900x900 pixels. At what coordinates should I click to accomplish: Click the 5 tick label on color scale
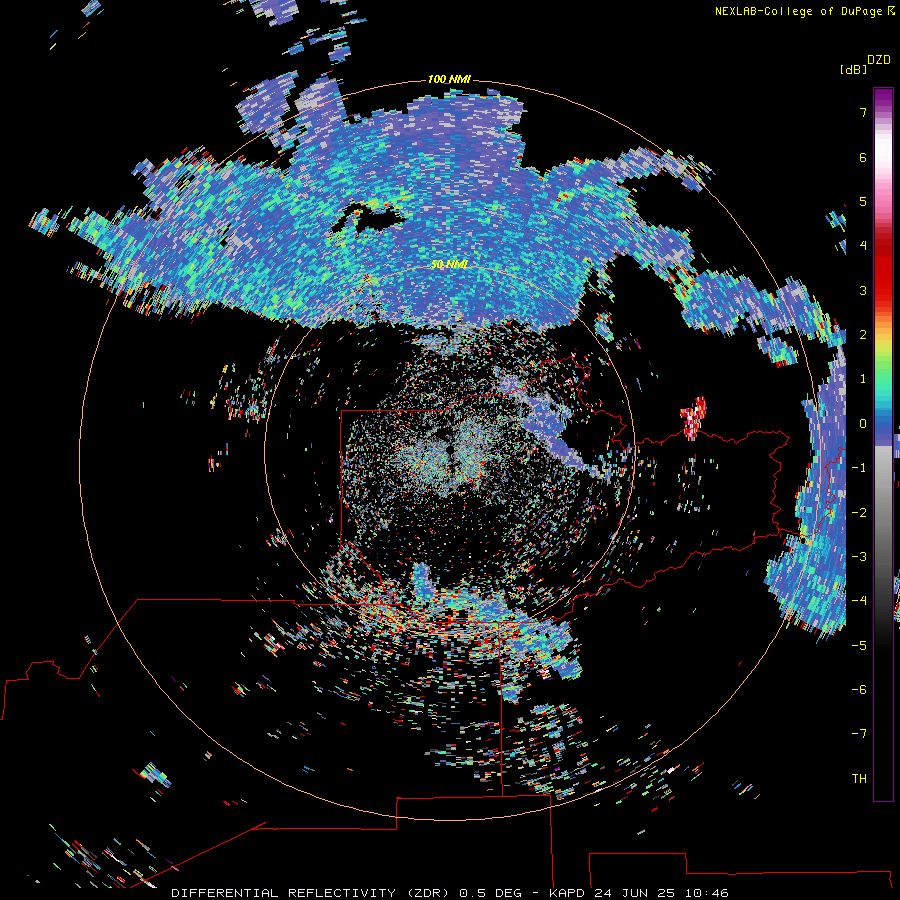click(x=863, y=201)
